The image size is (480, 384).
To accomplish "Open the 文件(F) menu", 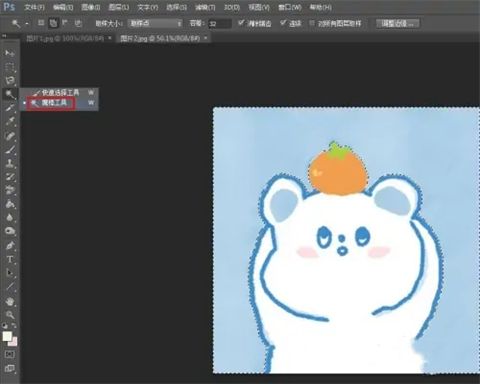I will (x=34, y=7).
